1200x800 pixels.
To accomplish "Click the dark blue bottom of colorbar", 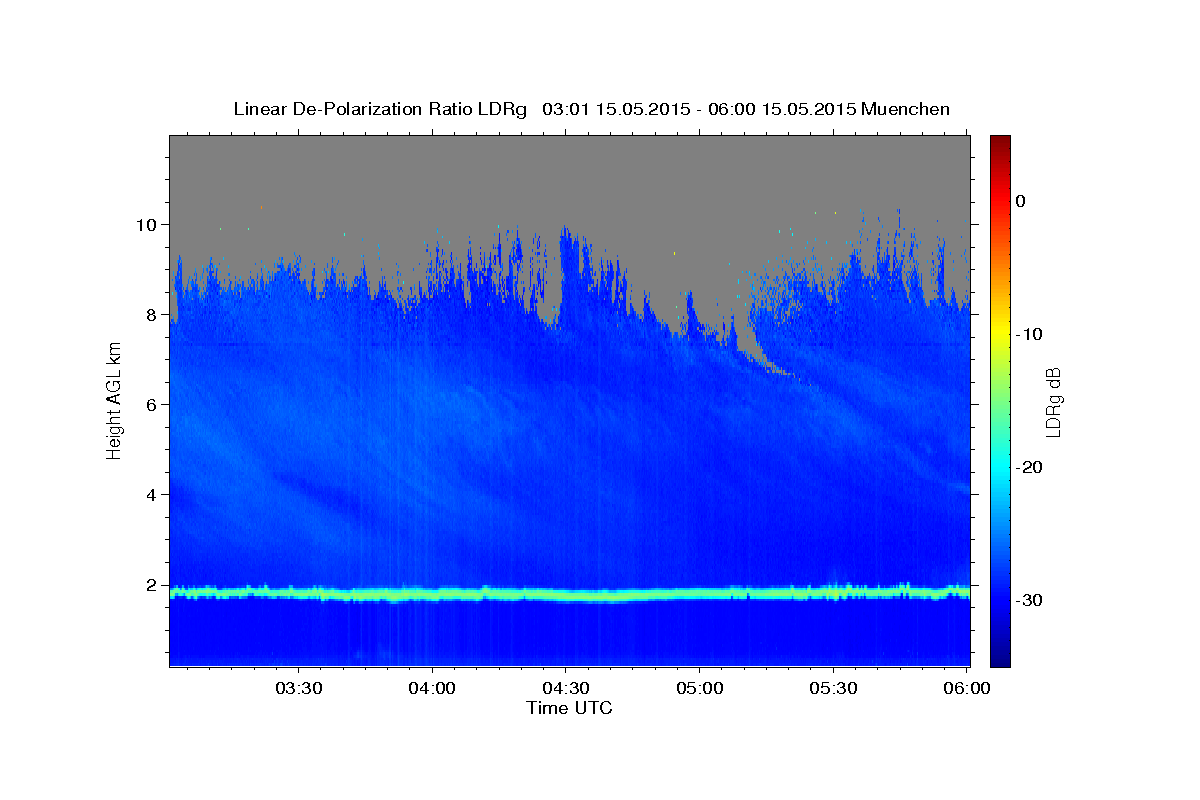I will (1000, 655).
